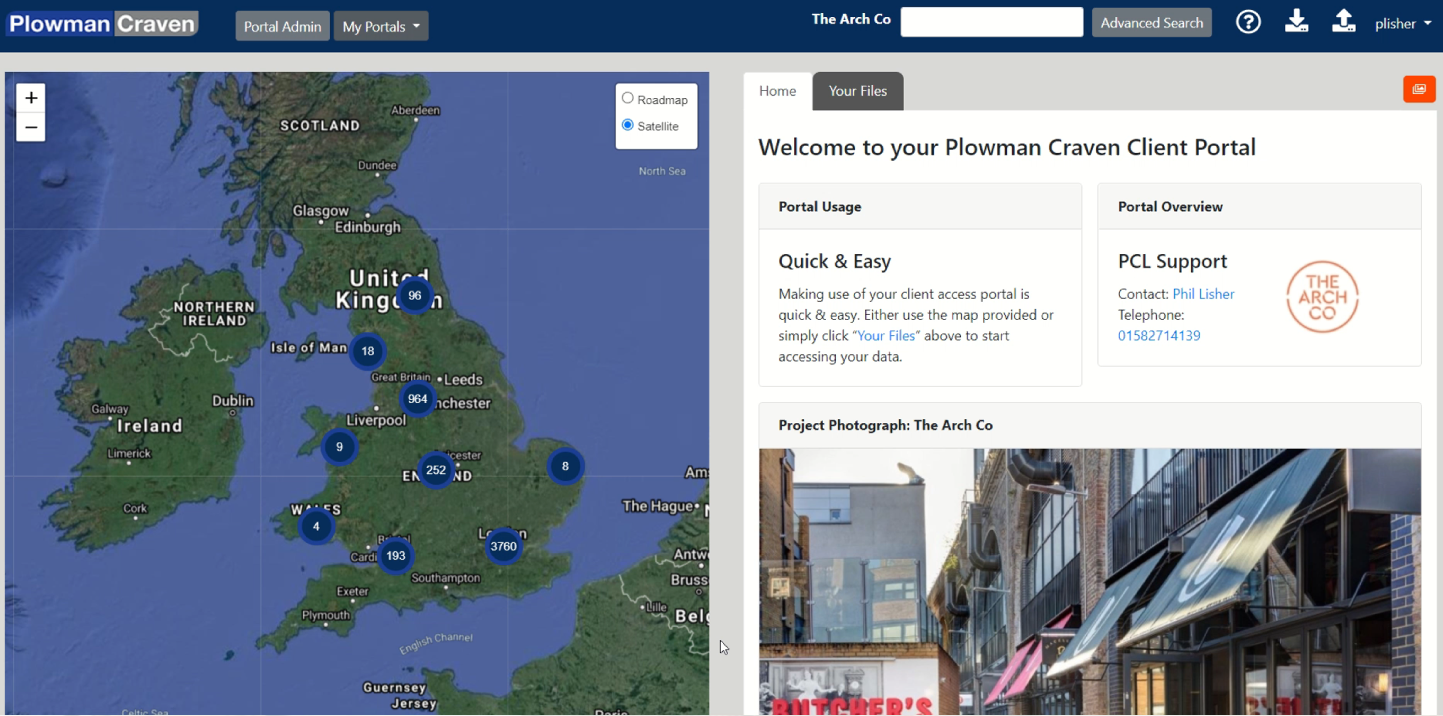1443x716 pixels.
Task: Expand the My Portals dropdown
Action: pos(381,27)
